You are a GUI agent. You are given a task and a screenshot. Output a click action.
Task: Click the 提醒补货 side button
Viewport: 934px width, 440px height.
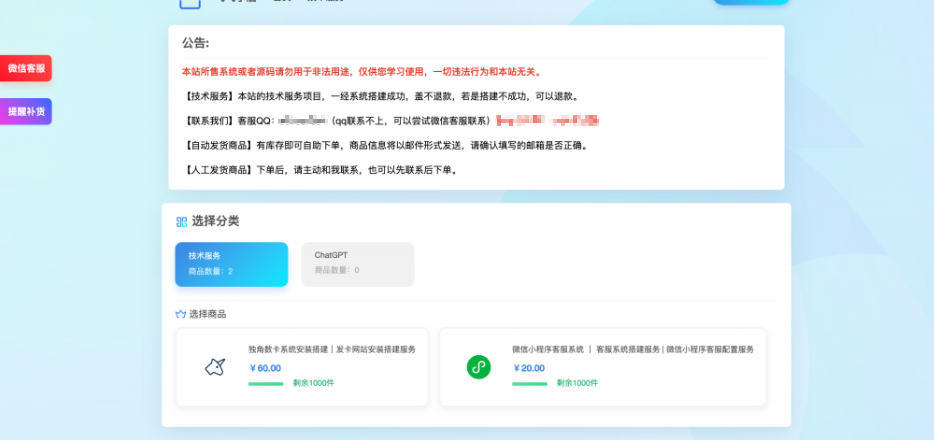coord(26,111)
